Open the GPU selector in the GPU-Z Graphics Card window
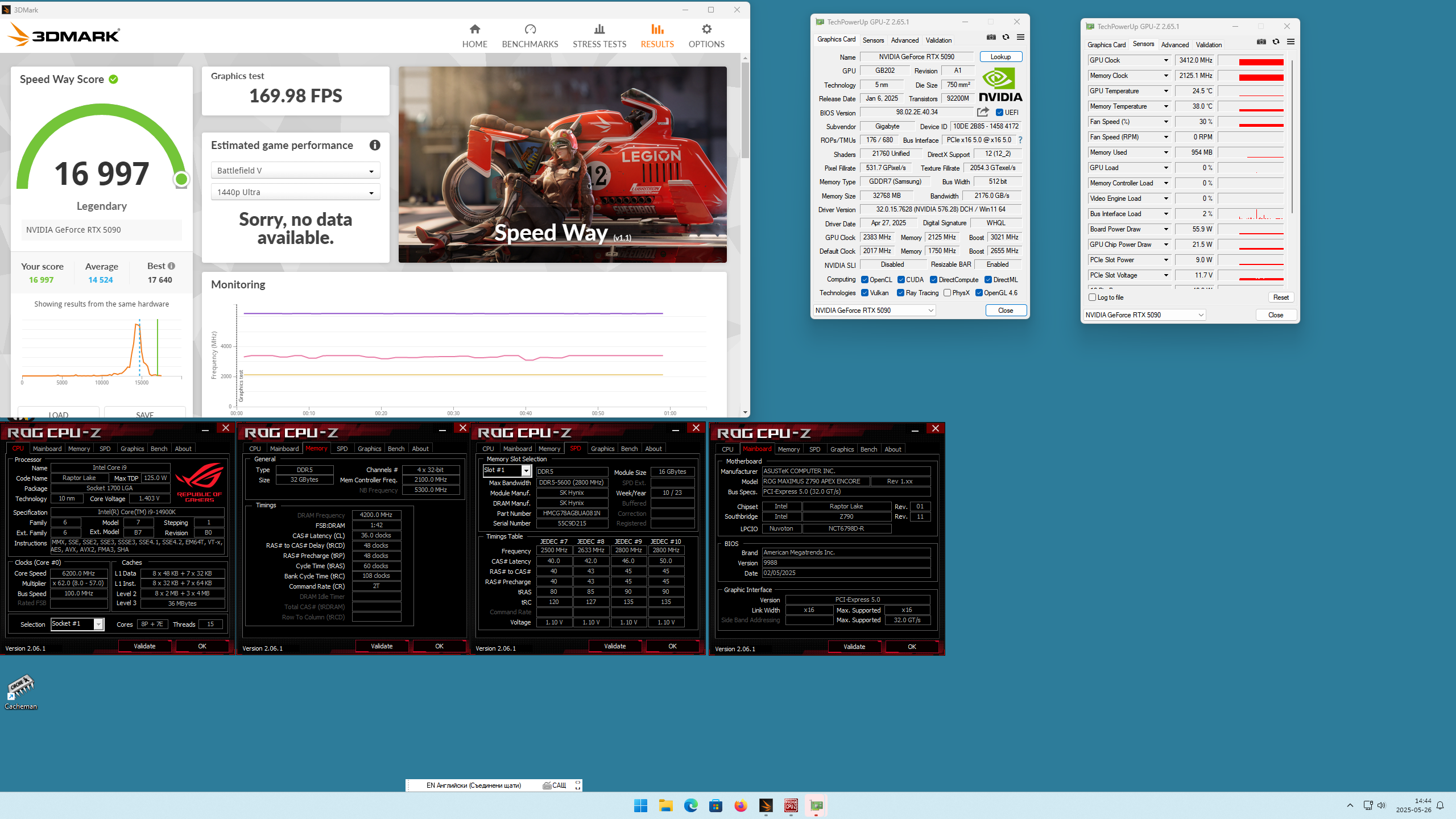The width and height of the screenshot is (1456, 819). 874,311
